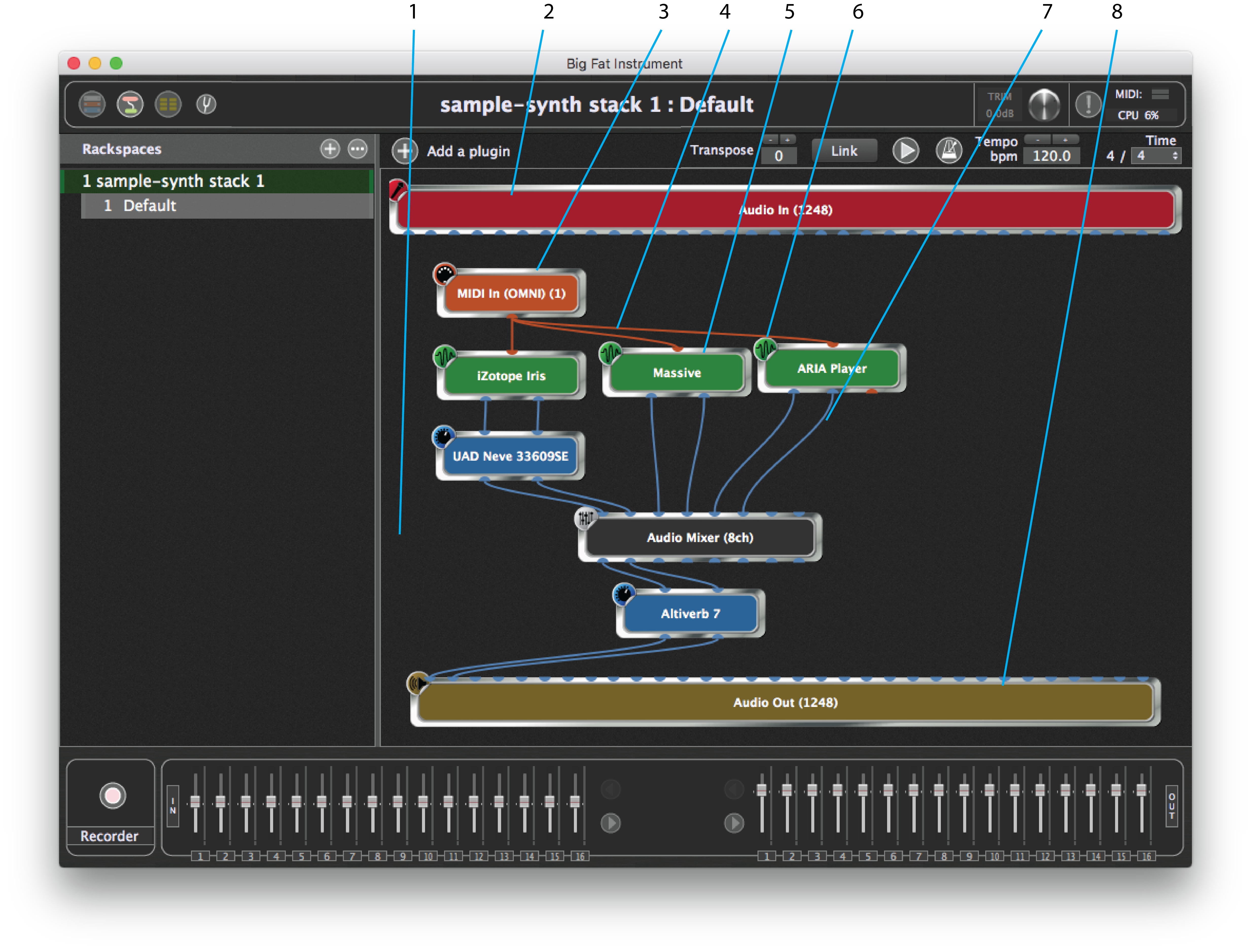
Task: Select the Massive plugin block
Action: pos(677,372)
